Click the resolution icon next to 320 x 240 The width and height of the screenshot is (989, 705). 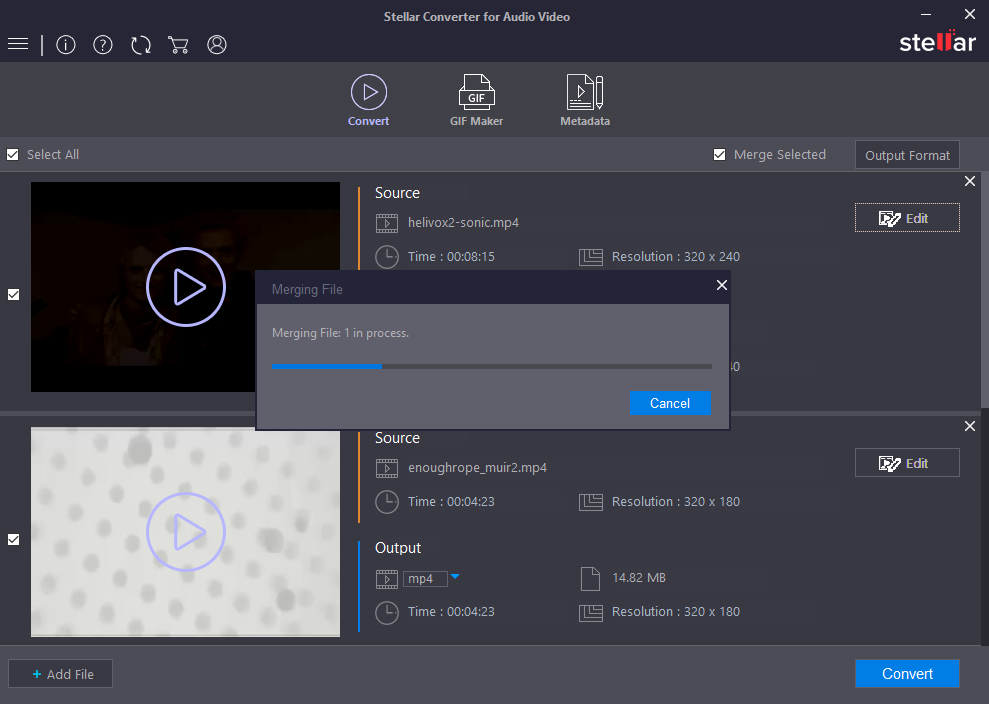tap(590, 257)
